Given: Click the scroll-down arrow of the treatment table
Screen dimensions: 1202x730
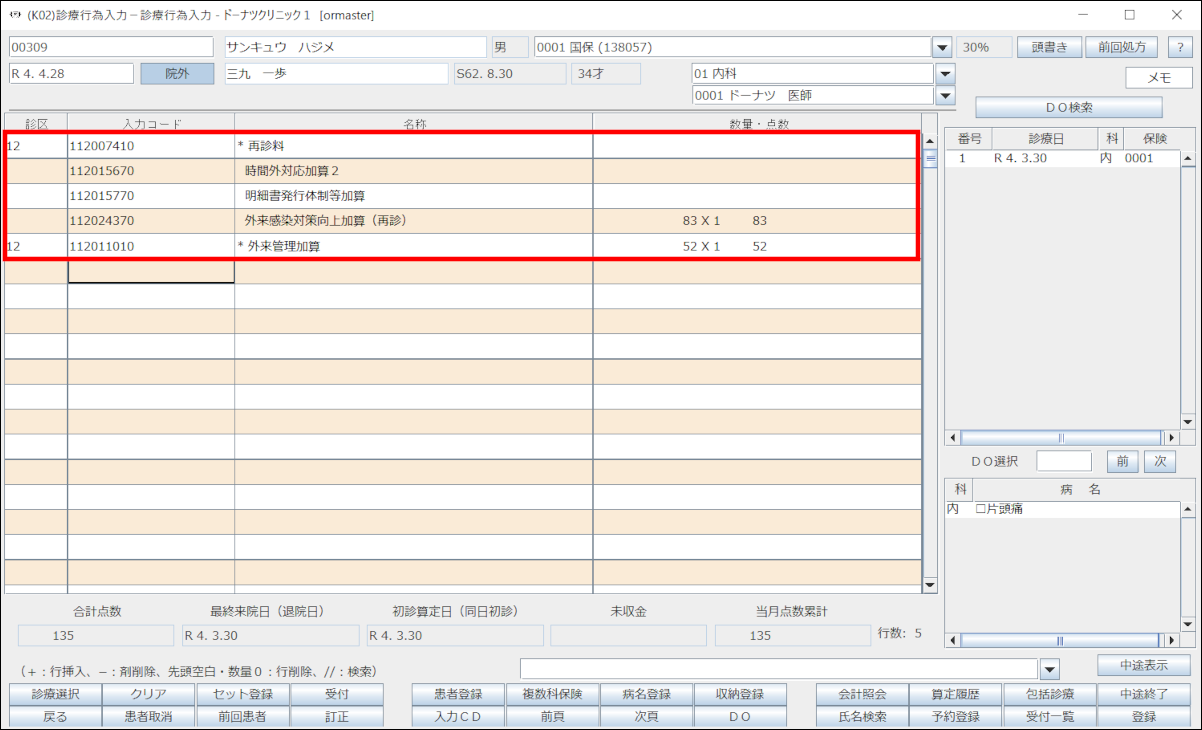Looking at the screenshot, I should (930, 586).
